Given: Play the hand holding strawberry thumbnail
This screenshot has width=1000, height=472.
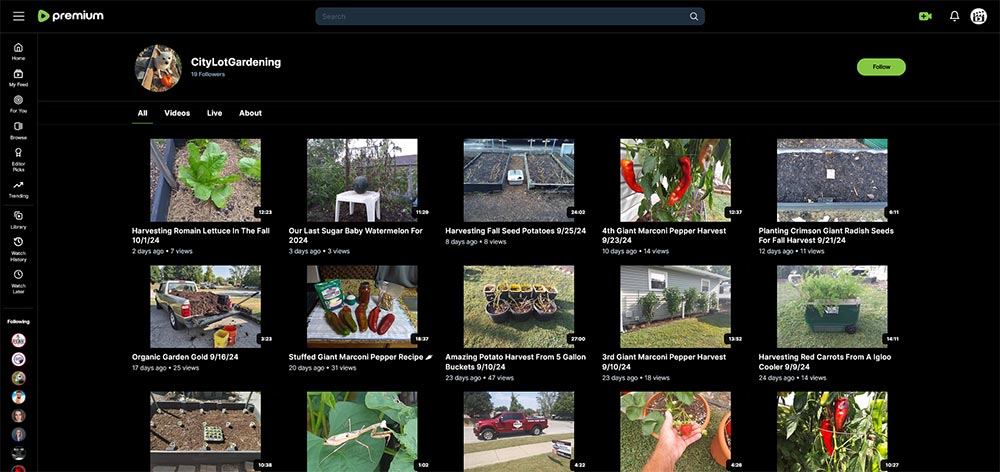Looking at the screenshot, I should click(x=675, y=432).
